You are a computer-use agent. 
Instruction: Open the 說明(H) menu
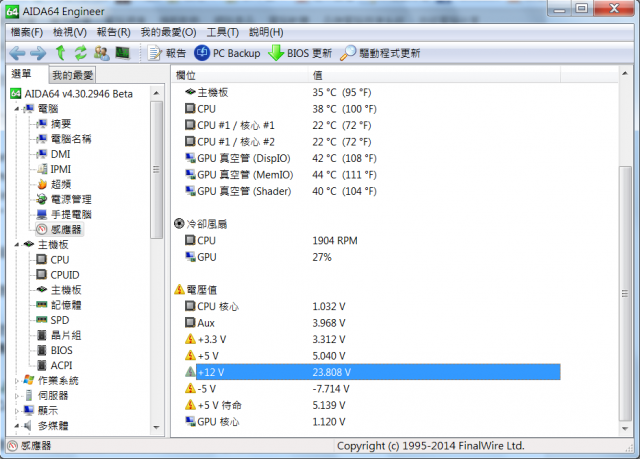(x=266, y=32)
